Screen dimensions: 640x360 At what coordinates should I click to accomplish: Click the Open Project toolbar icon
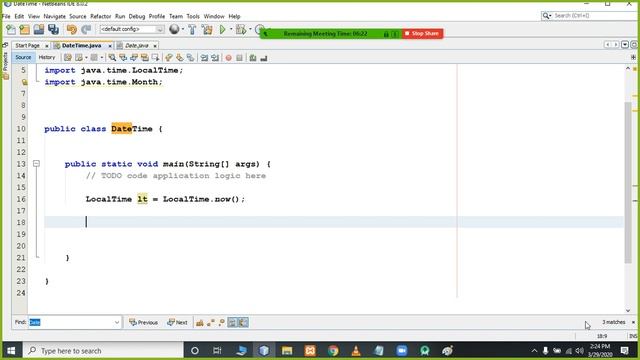pyautogui.click(x=39, y=29)
